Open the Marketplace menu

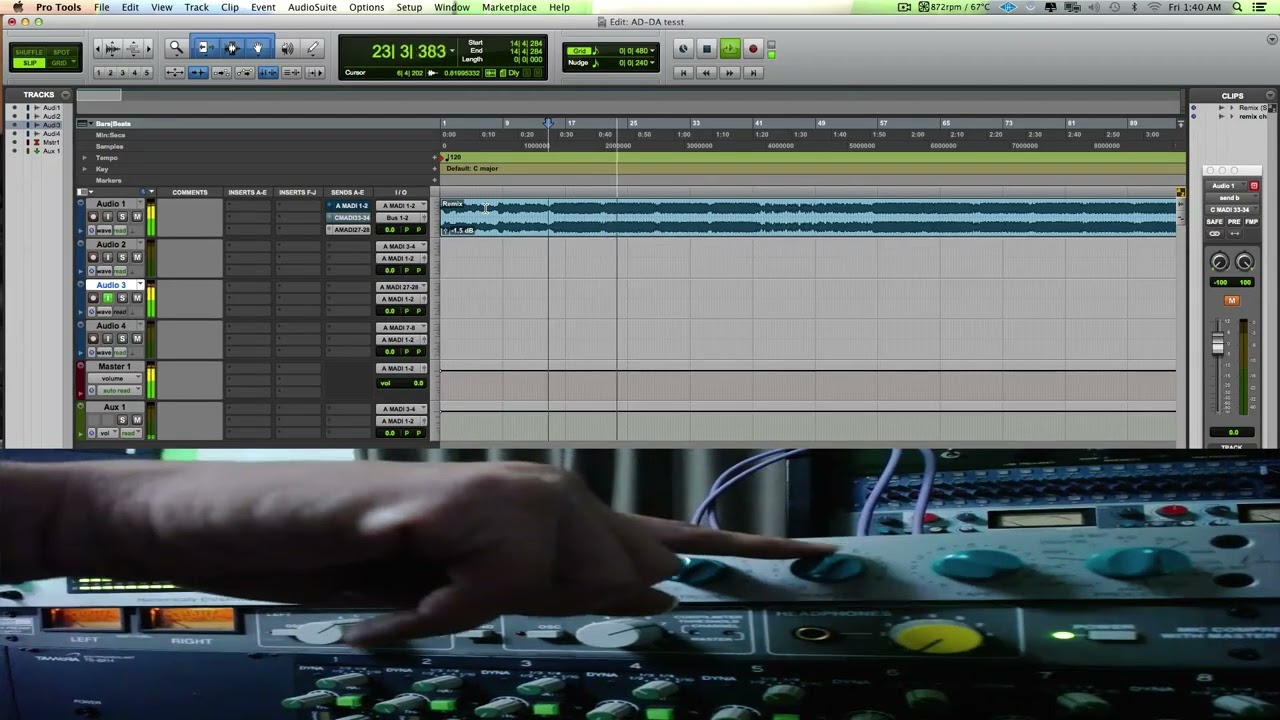point(509,7)
